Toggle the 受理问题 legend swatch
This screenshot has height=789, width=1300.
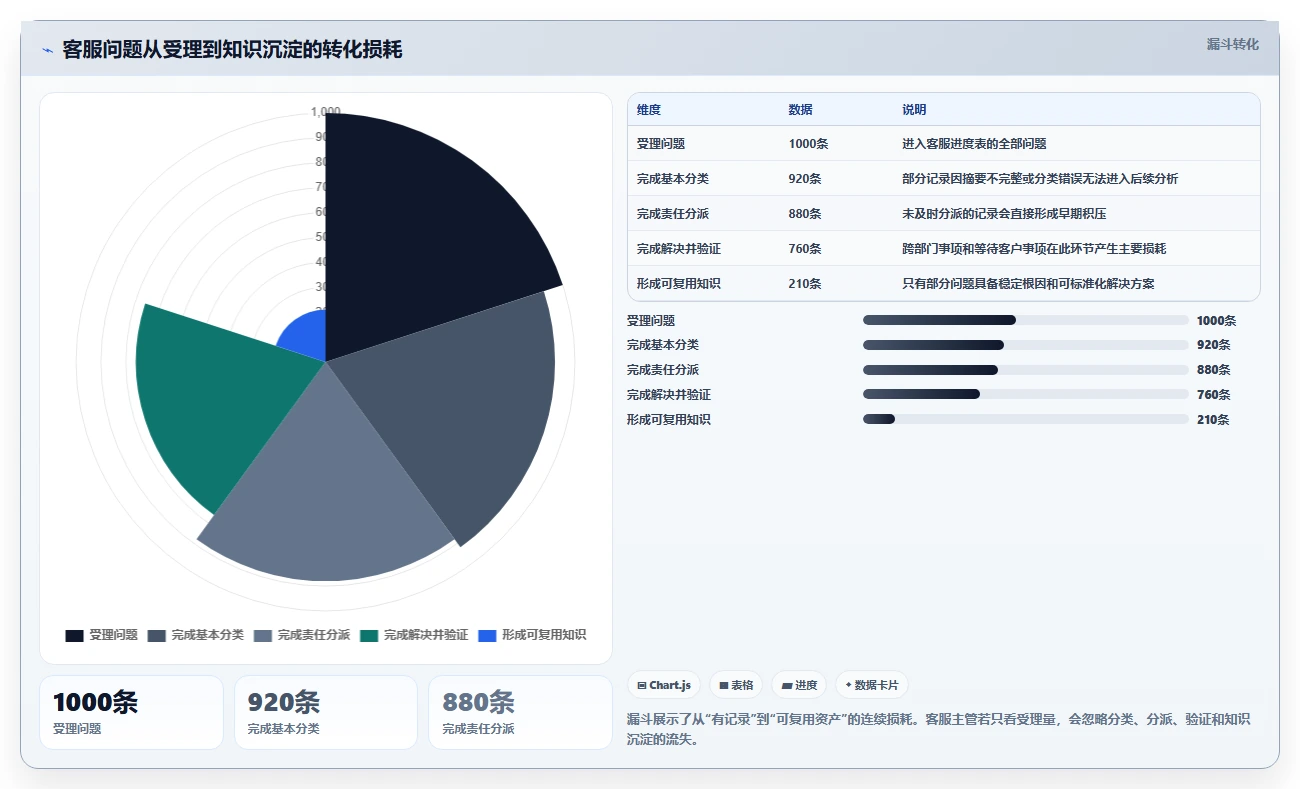[x=74, y=635]
